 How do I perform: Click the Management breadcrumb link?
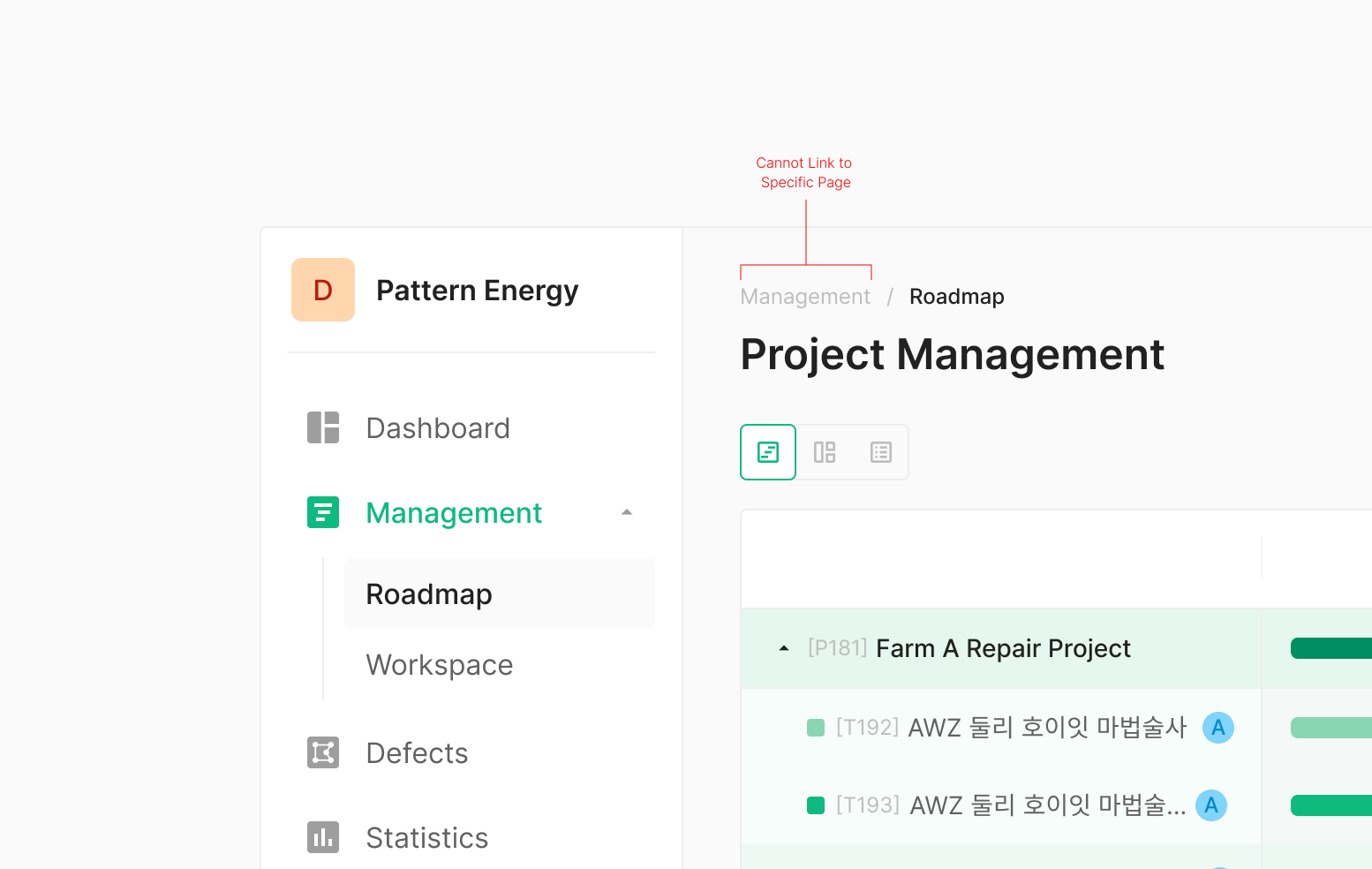(805, 297)
